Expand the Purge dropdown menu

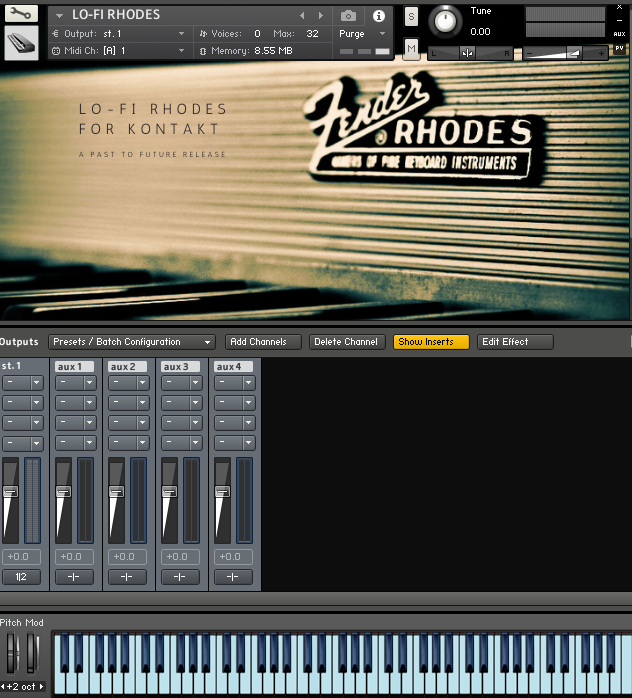click(x=360, y=34)
